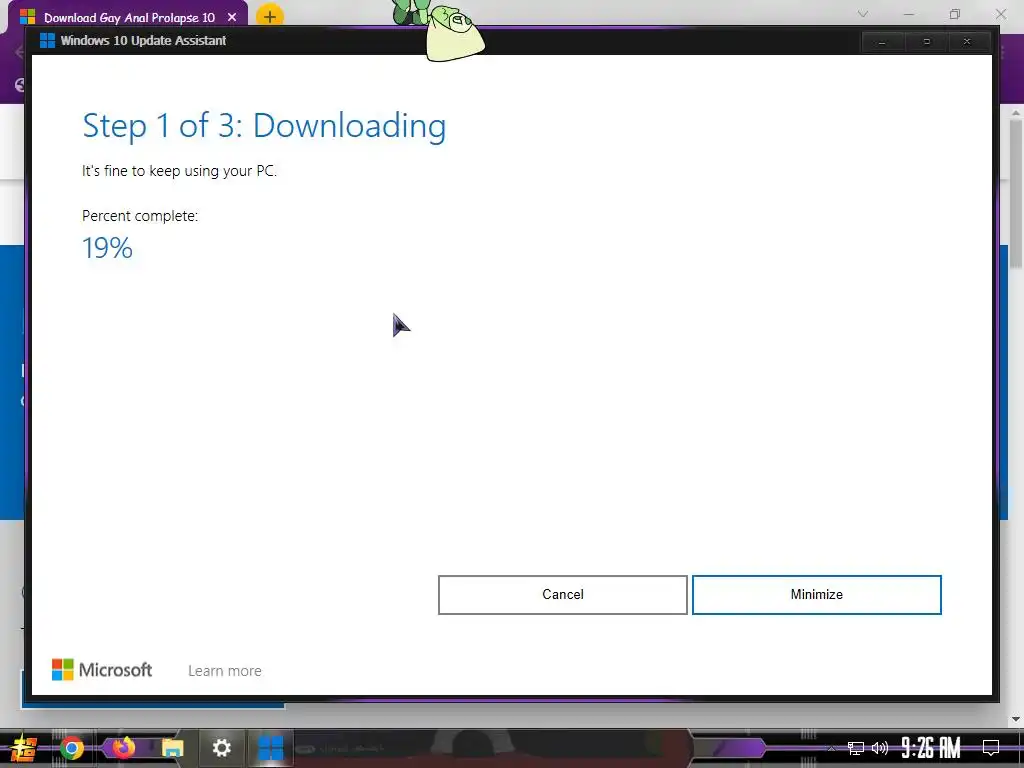Open the network status tray icon
The image size is (1024, 768).
pyautogui.click(x=856, y=748)
